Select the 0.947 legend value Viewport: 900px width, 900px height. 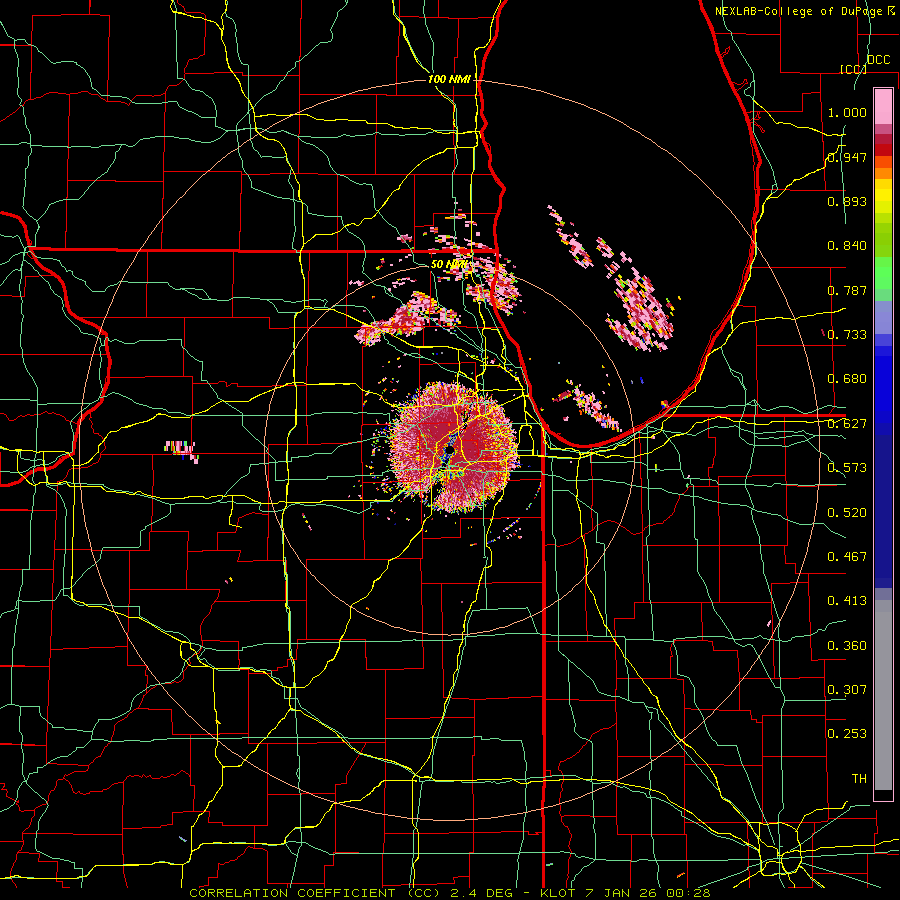[847, 157]
